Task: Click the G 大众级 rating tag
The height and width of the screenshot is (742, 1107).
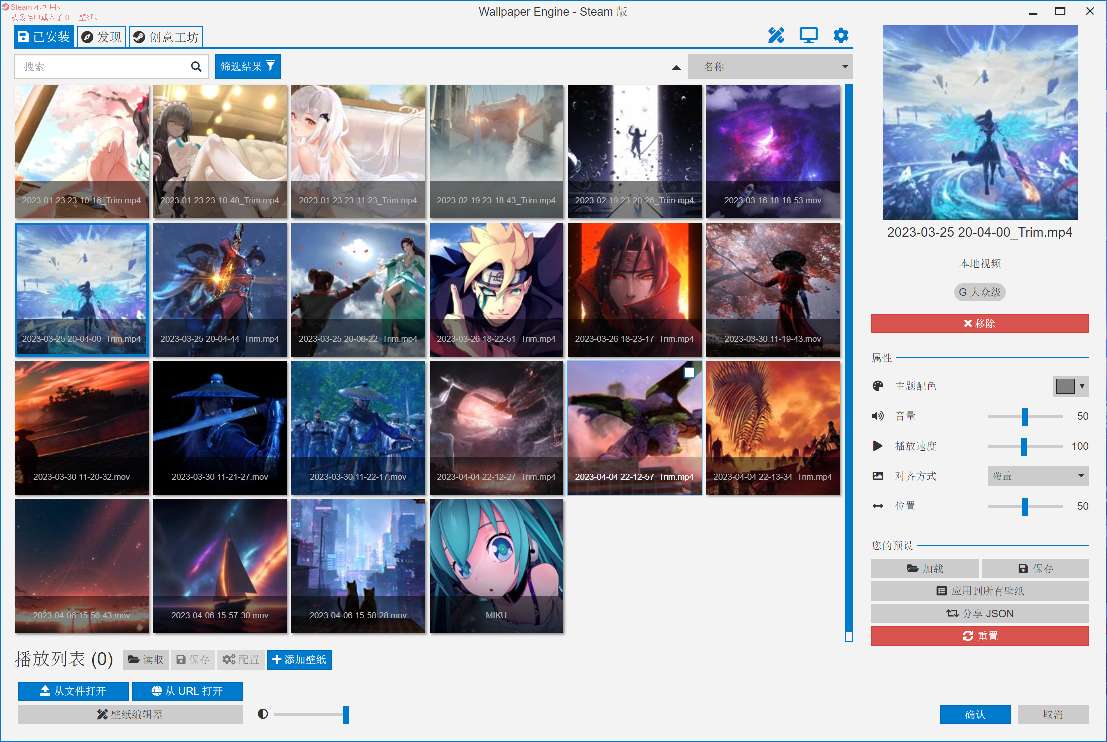Action: tap(979, 292)
